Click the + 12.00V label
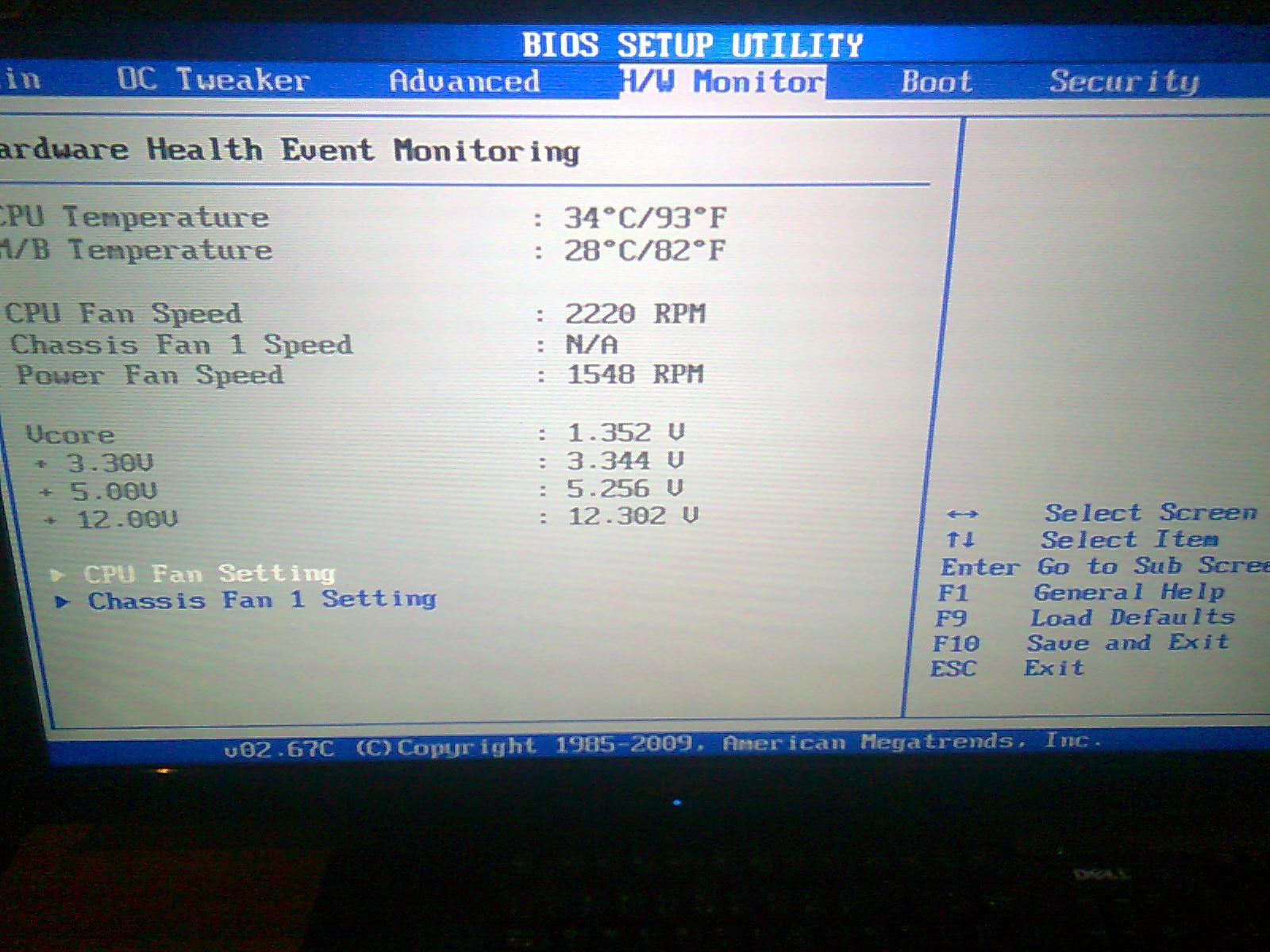1270x952 pixels. click(x=112, y=520)
